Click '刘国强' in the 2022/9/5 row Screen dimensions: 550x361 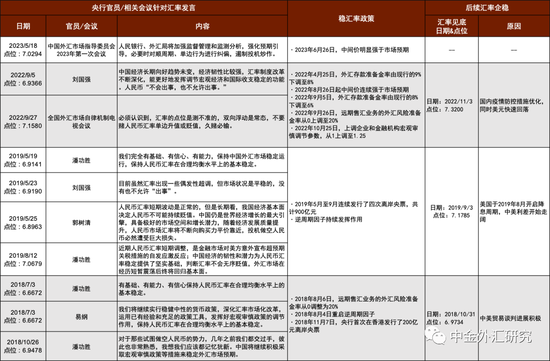81,80
